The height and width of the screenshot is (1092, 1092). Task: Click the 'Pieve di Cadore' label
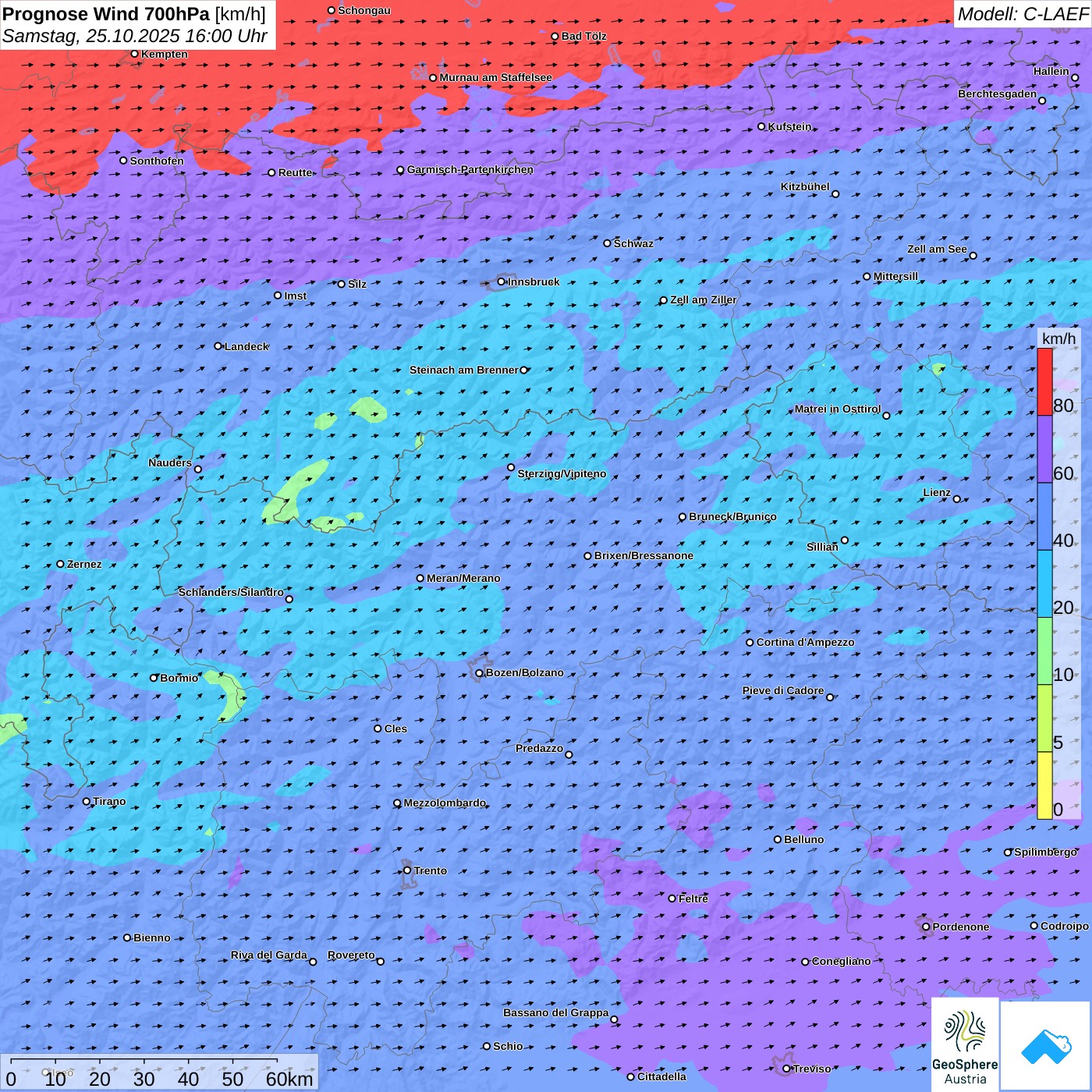click(783, 690)
